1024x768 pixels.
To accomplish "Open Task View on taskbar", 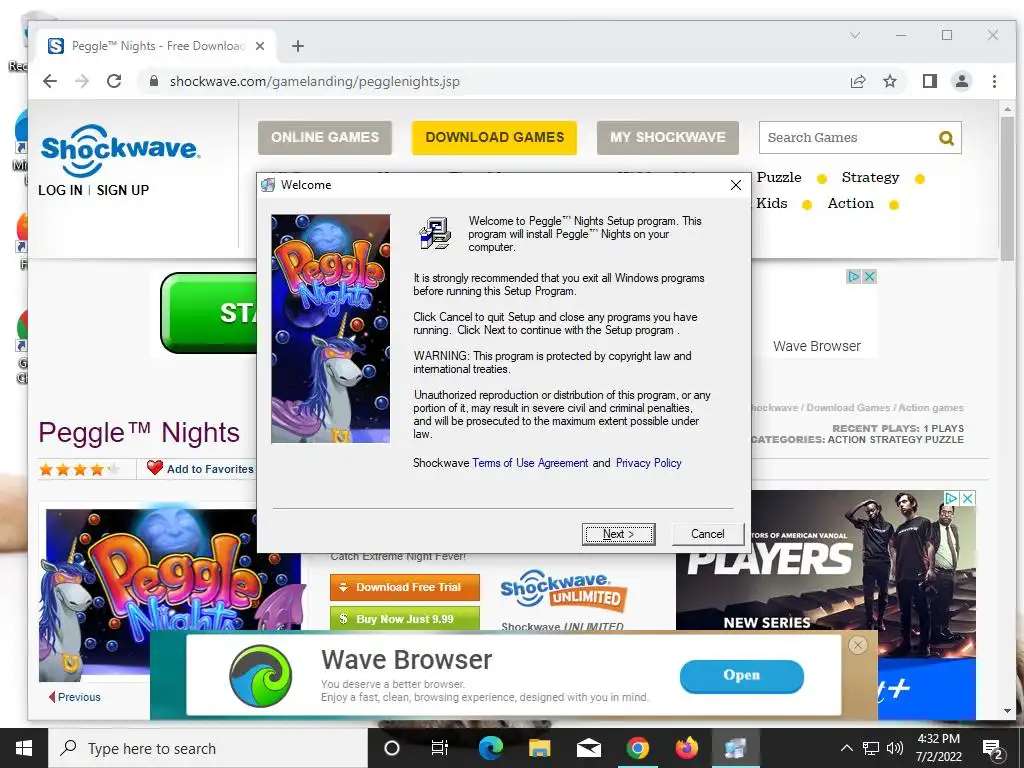I will [440, 748].
